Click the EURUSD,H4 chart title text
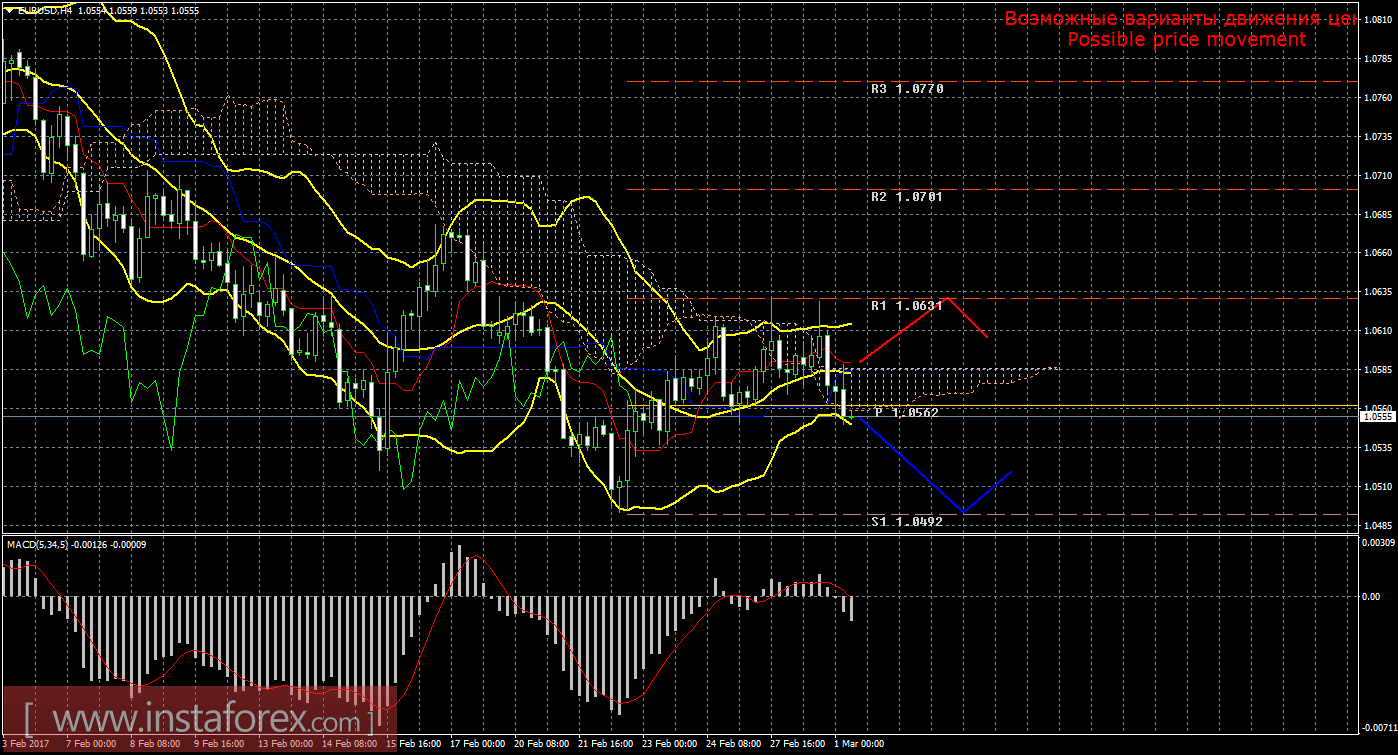Viewport: 1398px width, 755px height. [46, 9]
